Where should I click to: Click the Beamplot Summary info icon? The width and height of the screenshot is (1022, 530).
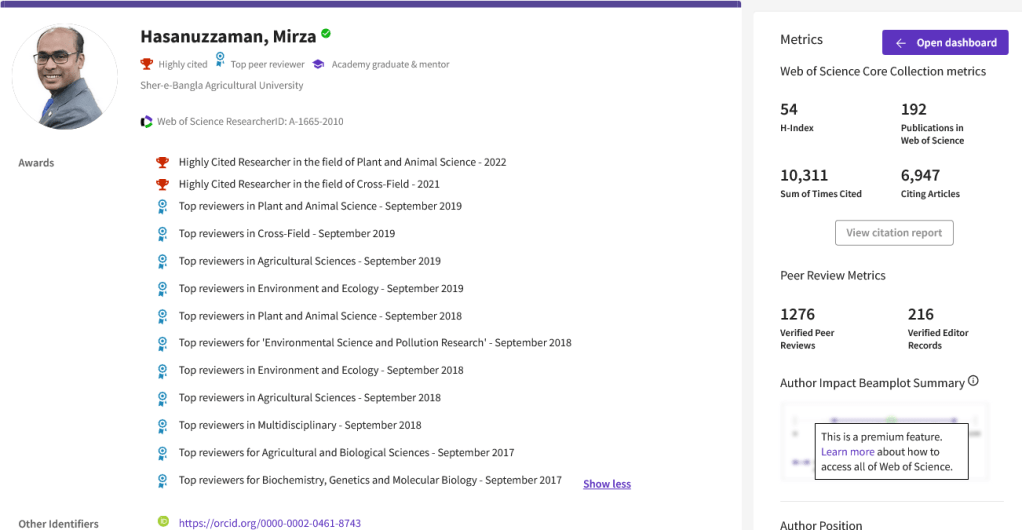(x=973, y=381)
